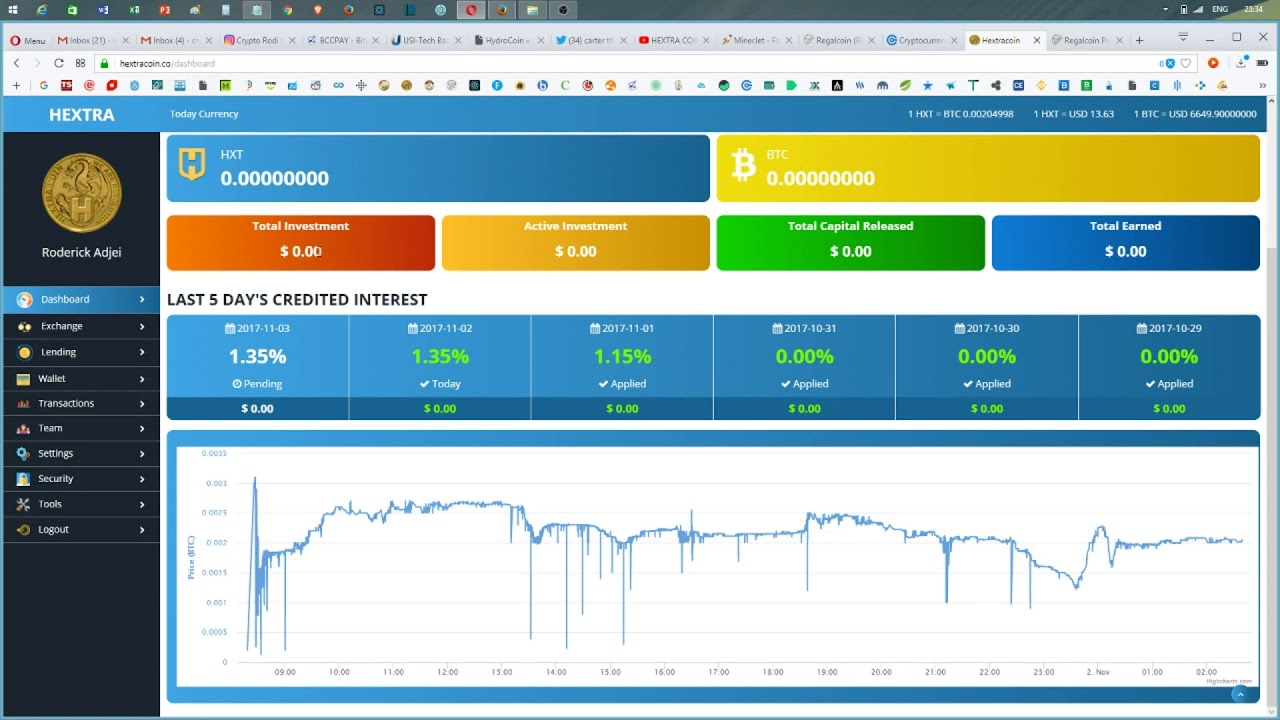Click the Logout power icon in sidebar

tap(24, 530)
